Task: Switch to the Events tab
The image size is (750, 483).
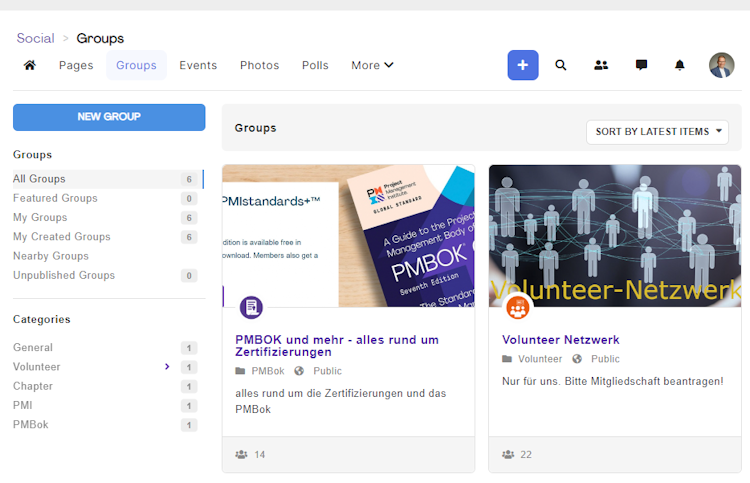Action: [198, 65]
